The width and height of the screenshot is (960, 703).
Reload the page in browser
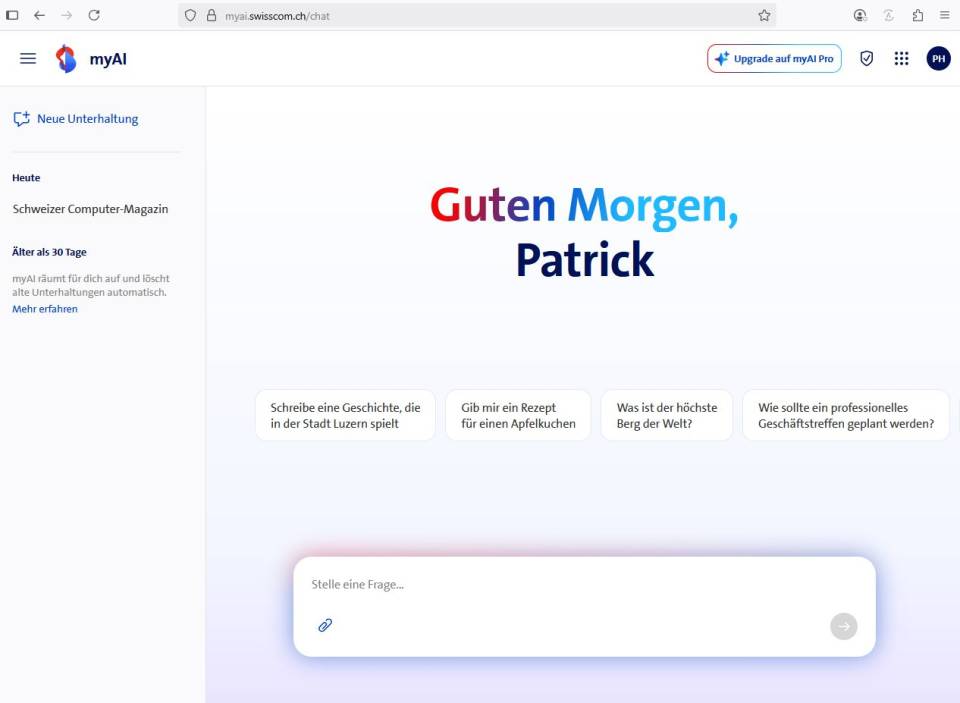click(94, 15)
